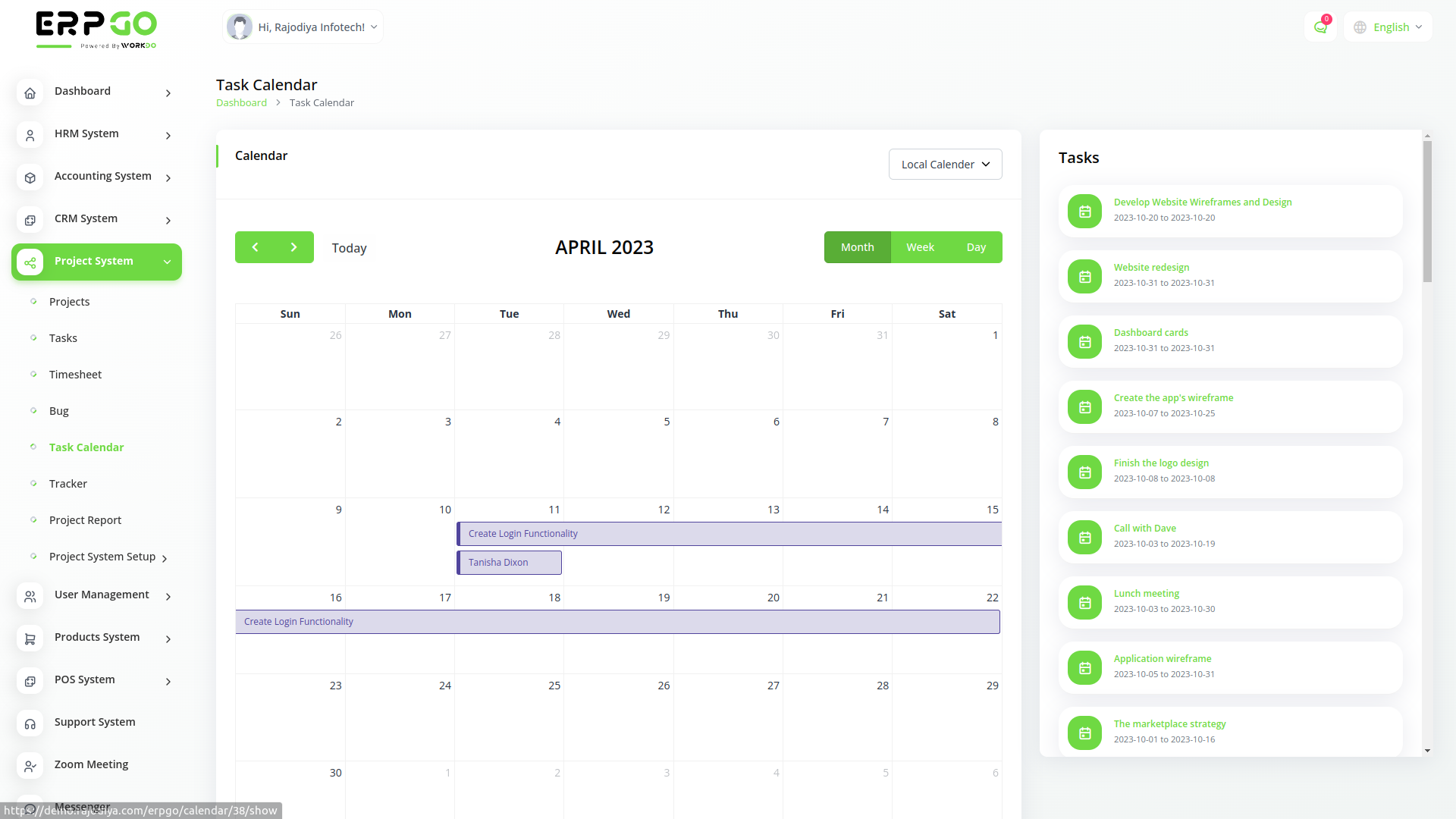Select the Accounting System cube icon
Image resolution: width=1456 pixels, height=819 pixels.
coord(30,177)
